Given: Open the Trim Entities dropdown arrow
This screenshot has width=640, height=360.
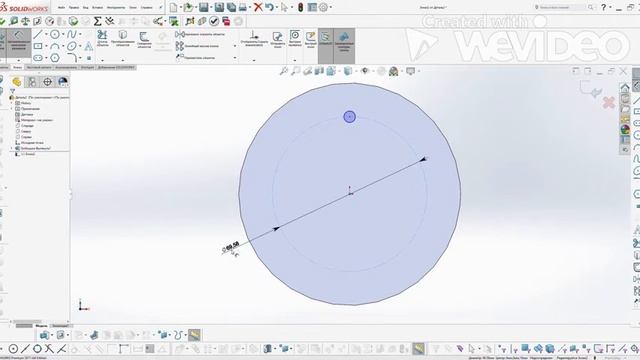Looking at the screenshot, I should (x=102, y=60).
